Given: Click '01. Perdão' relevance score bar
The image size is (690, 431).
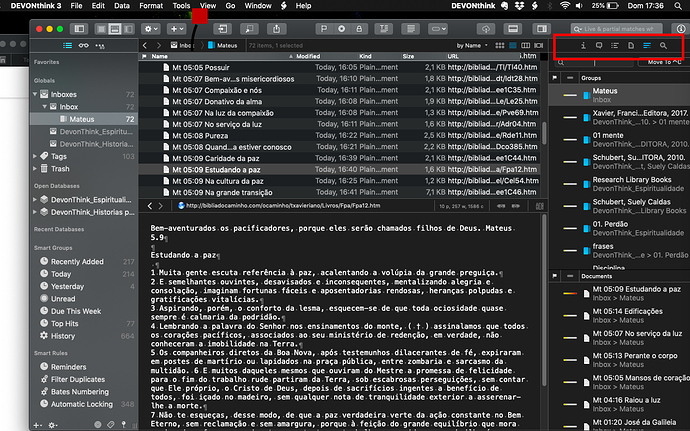Looking at the screenshot, I should click(570, 228).
